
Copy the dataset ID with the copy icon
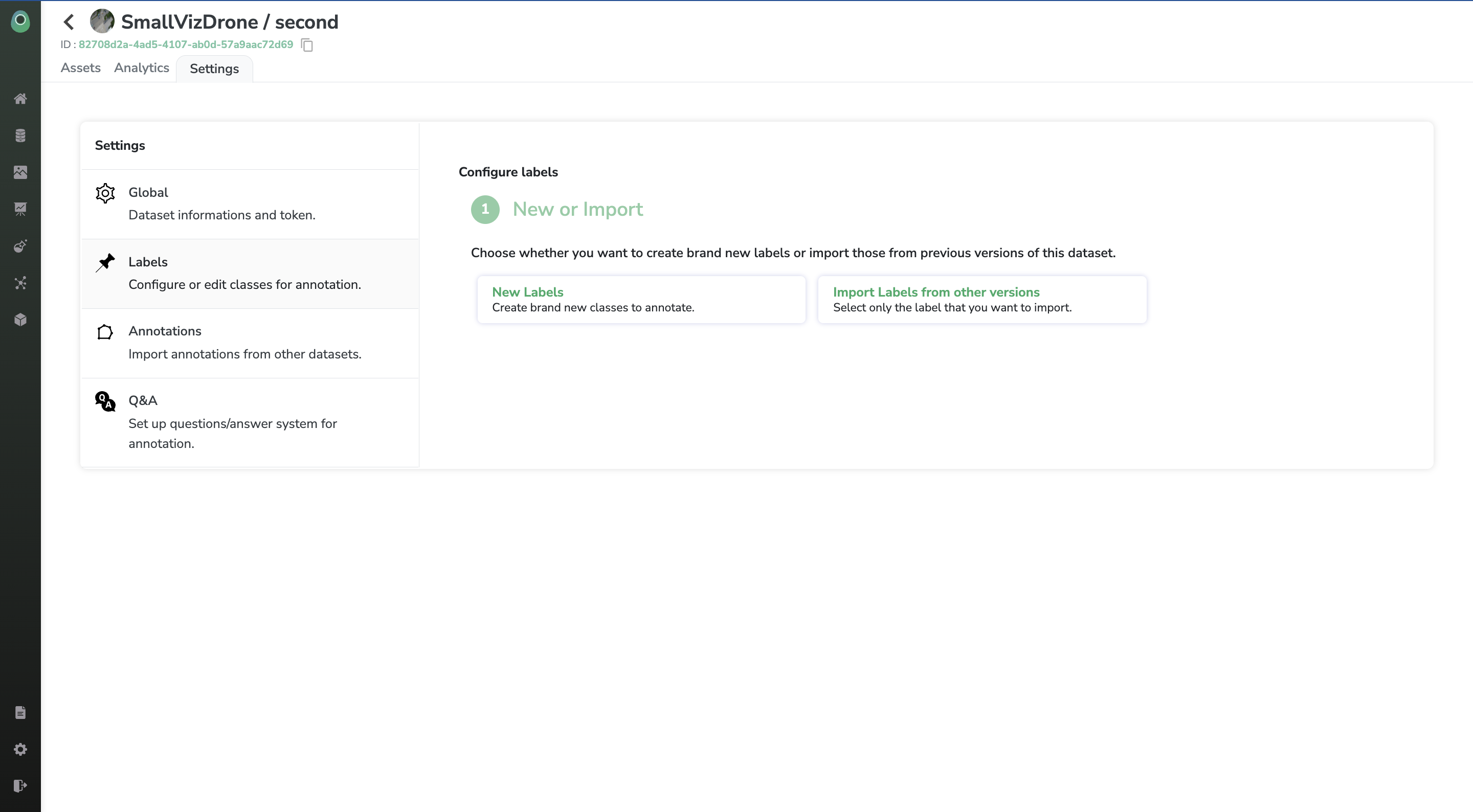coord(307,44)
